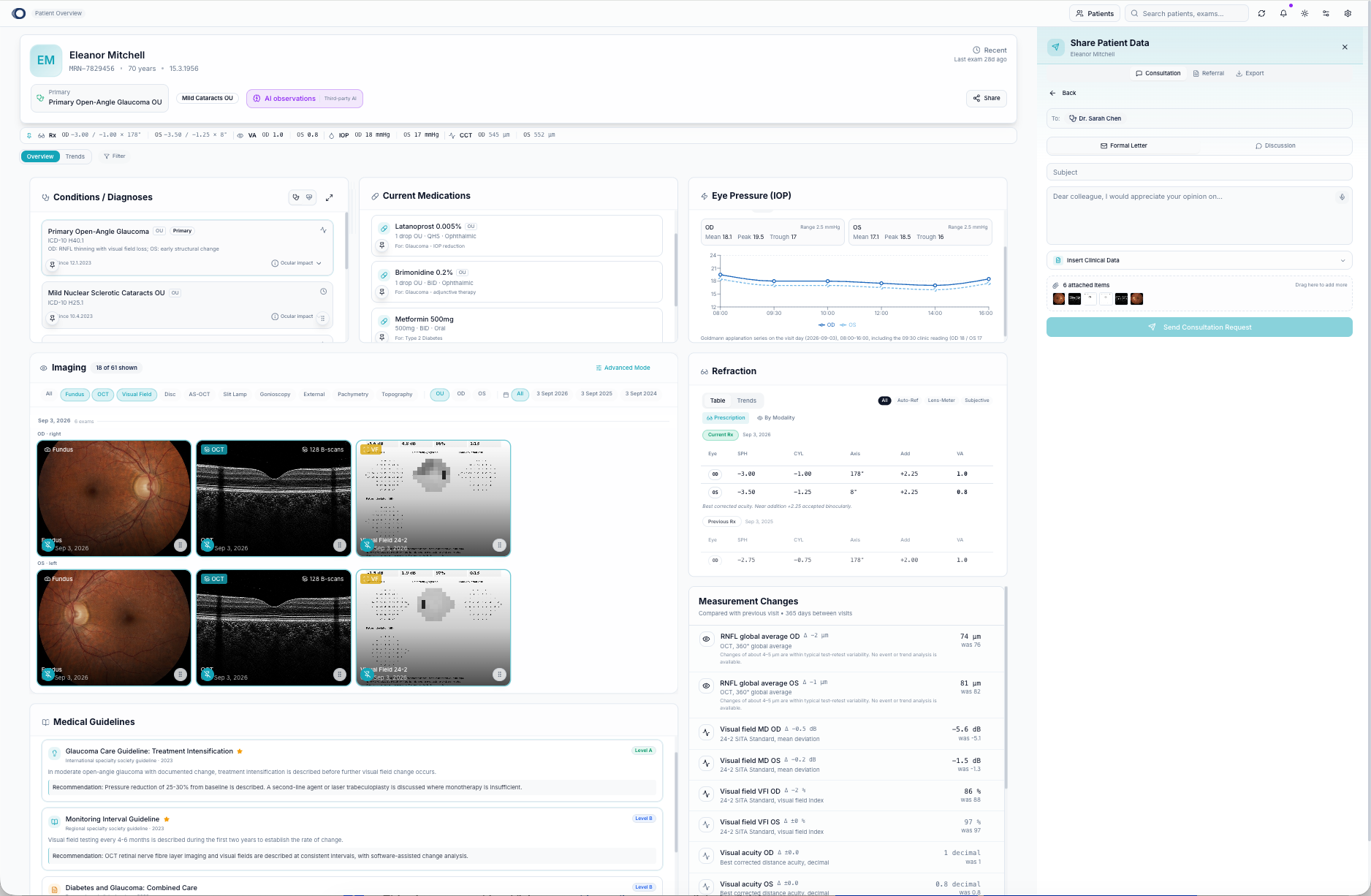Click the app logo in the top-left corner
Screen dimensions: 1371x896
tap(19, 13)
